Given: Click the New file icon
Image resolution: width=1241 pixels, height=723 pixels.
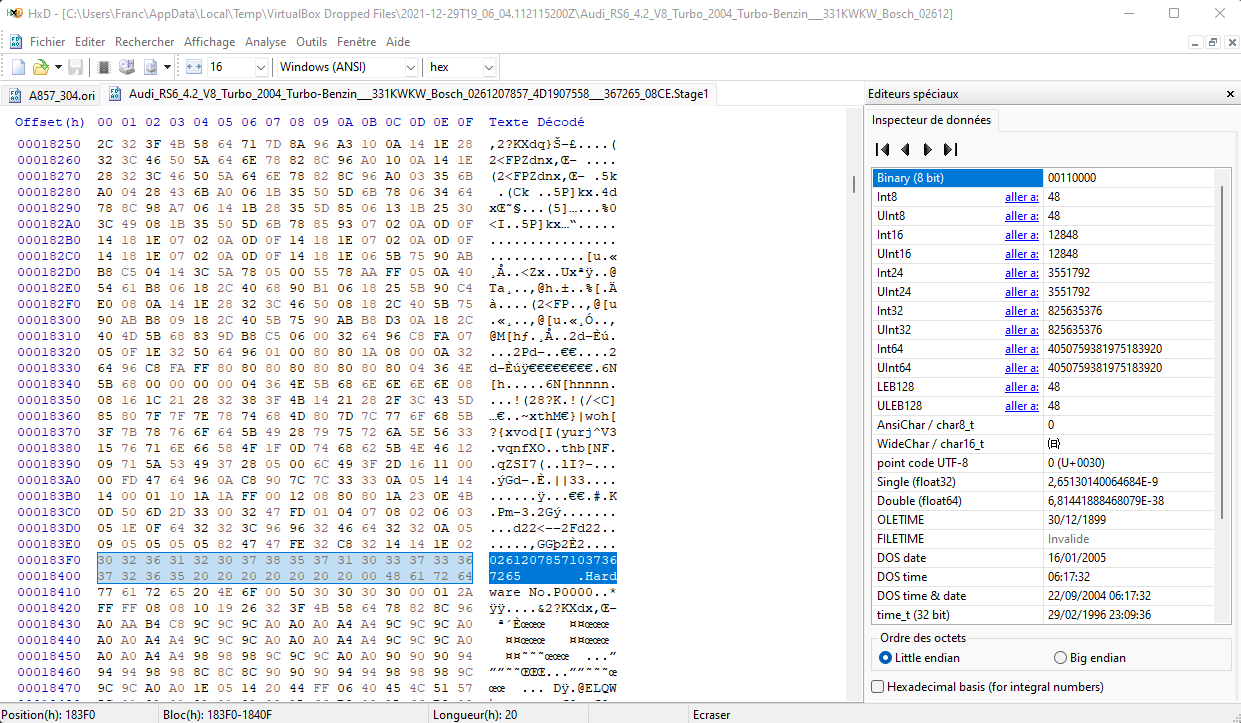Looking at the screenshot, I should tap(18, 67).
